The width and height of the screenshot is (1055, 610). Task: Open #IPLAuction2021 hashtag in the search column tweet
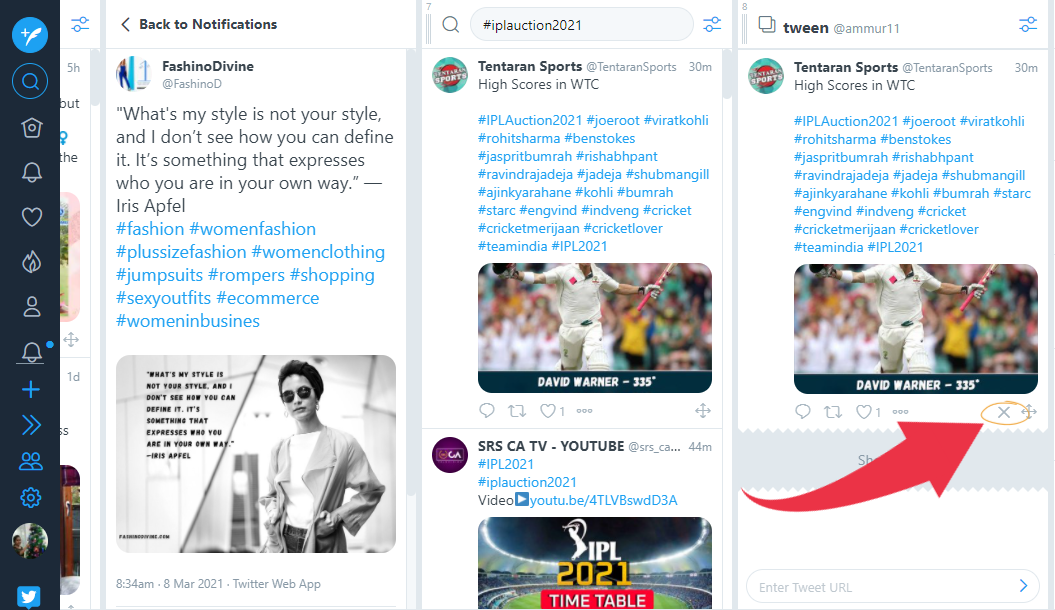530,120
